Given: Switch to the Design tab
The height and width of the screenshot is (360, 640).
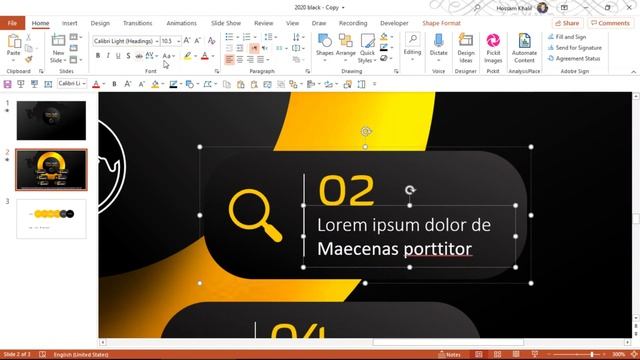Looking at the screenshot, I should pyautogui.click(x=100, y=23).
